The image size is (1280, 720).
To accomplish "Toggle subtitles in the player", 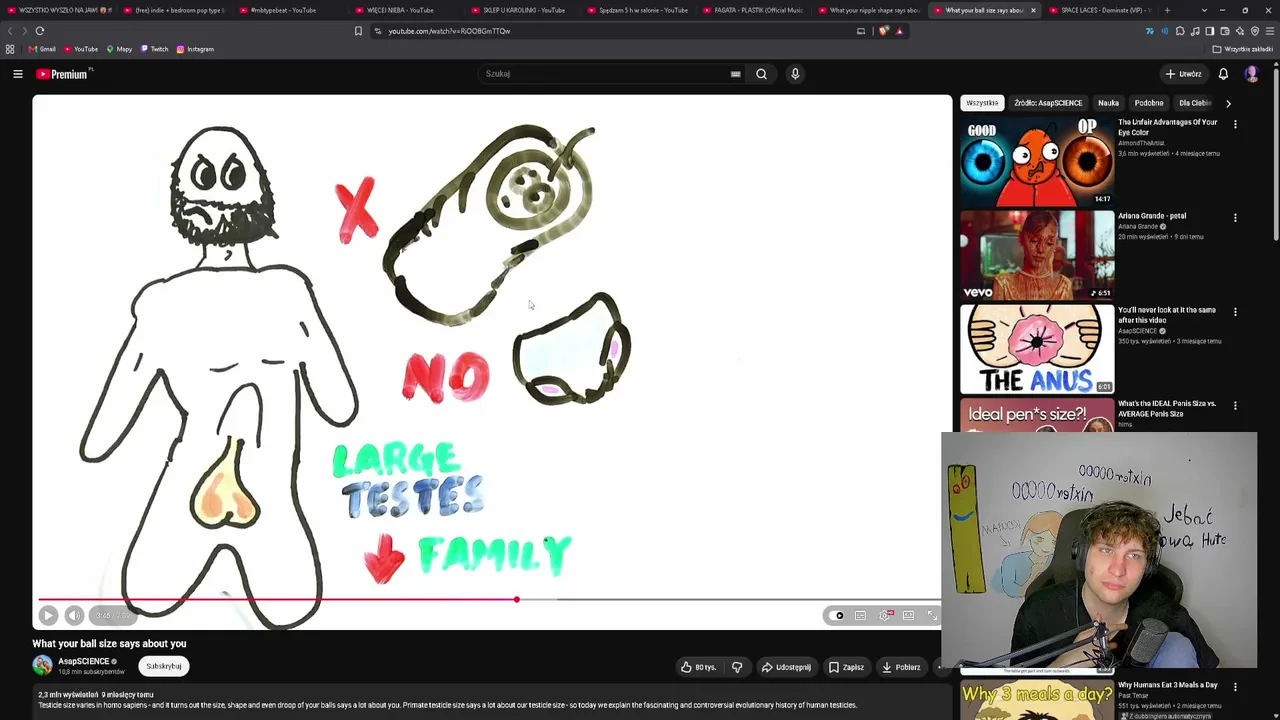I will [860, 616].
